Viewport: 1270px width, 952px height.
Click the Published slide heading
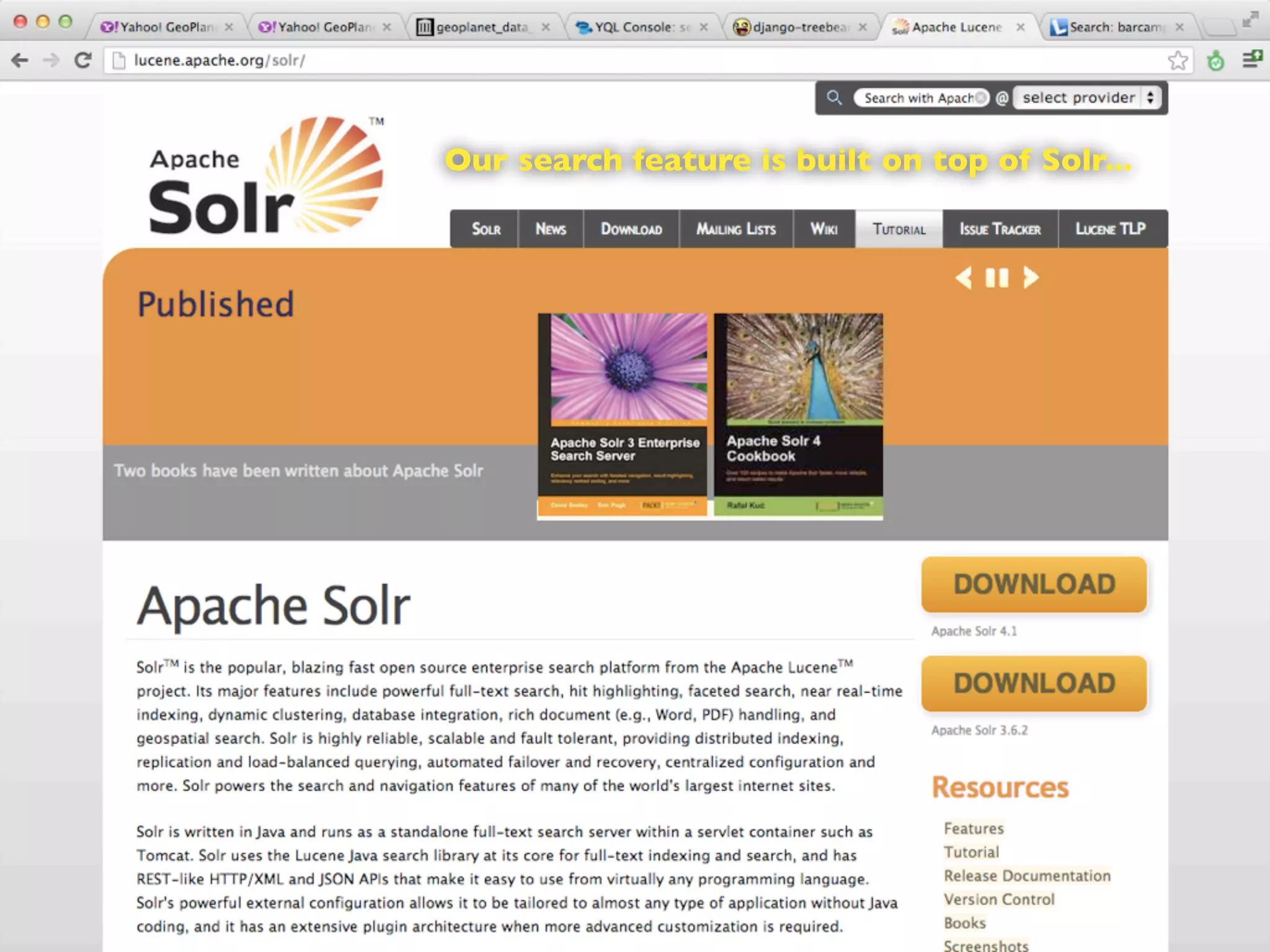pos(215,304)
